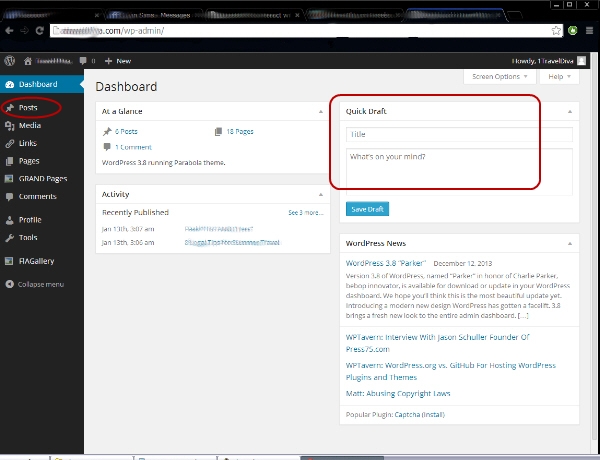Screen dimensions: 600x460
Task: Select Dashboard in the sidebar
Action: coord(41,84)
